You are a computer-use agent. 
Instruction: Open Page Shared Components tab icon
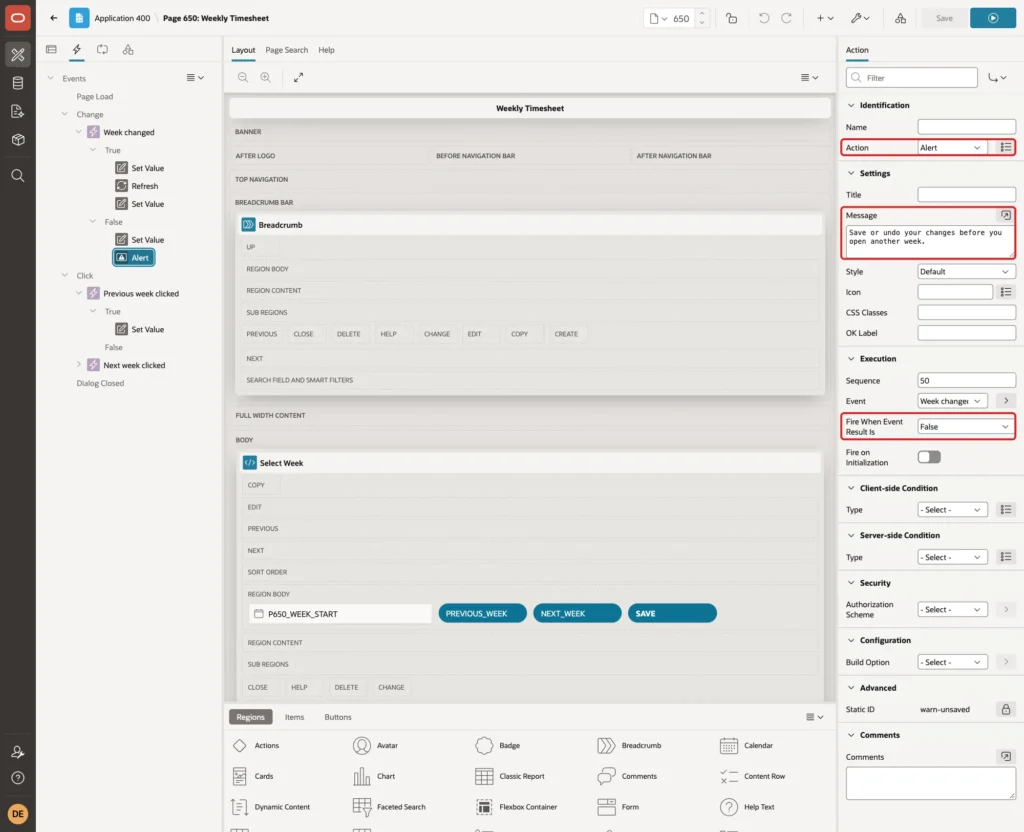[x=128, y=50]
